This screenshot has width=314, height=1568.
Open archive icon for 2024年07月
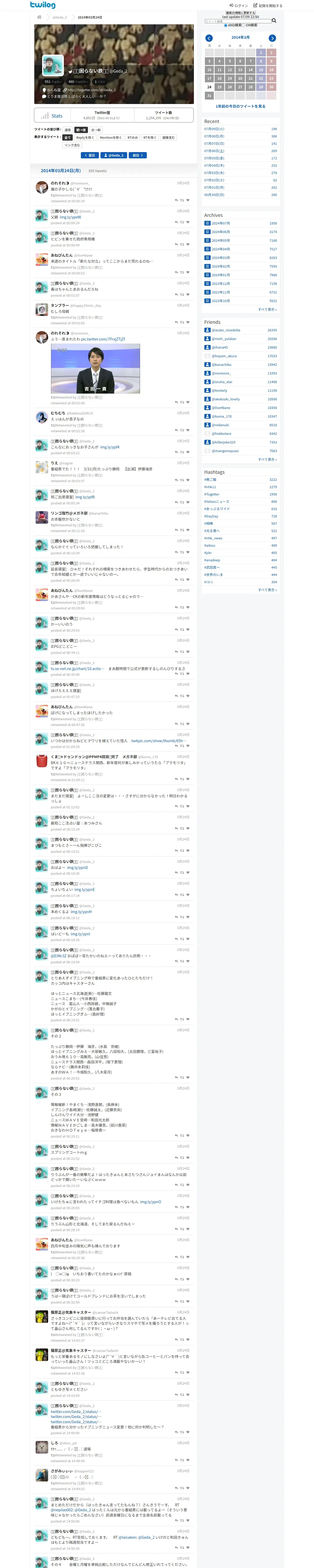(207, 223)
